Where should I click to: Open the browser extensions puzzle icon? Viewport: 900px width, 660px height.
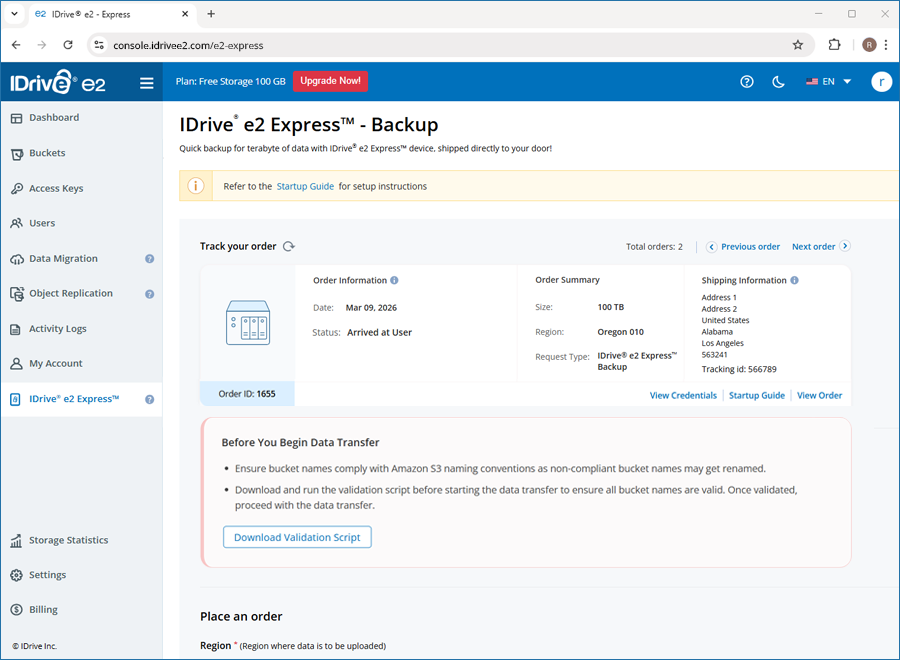coord(835,45)
